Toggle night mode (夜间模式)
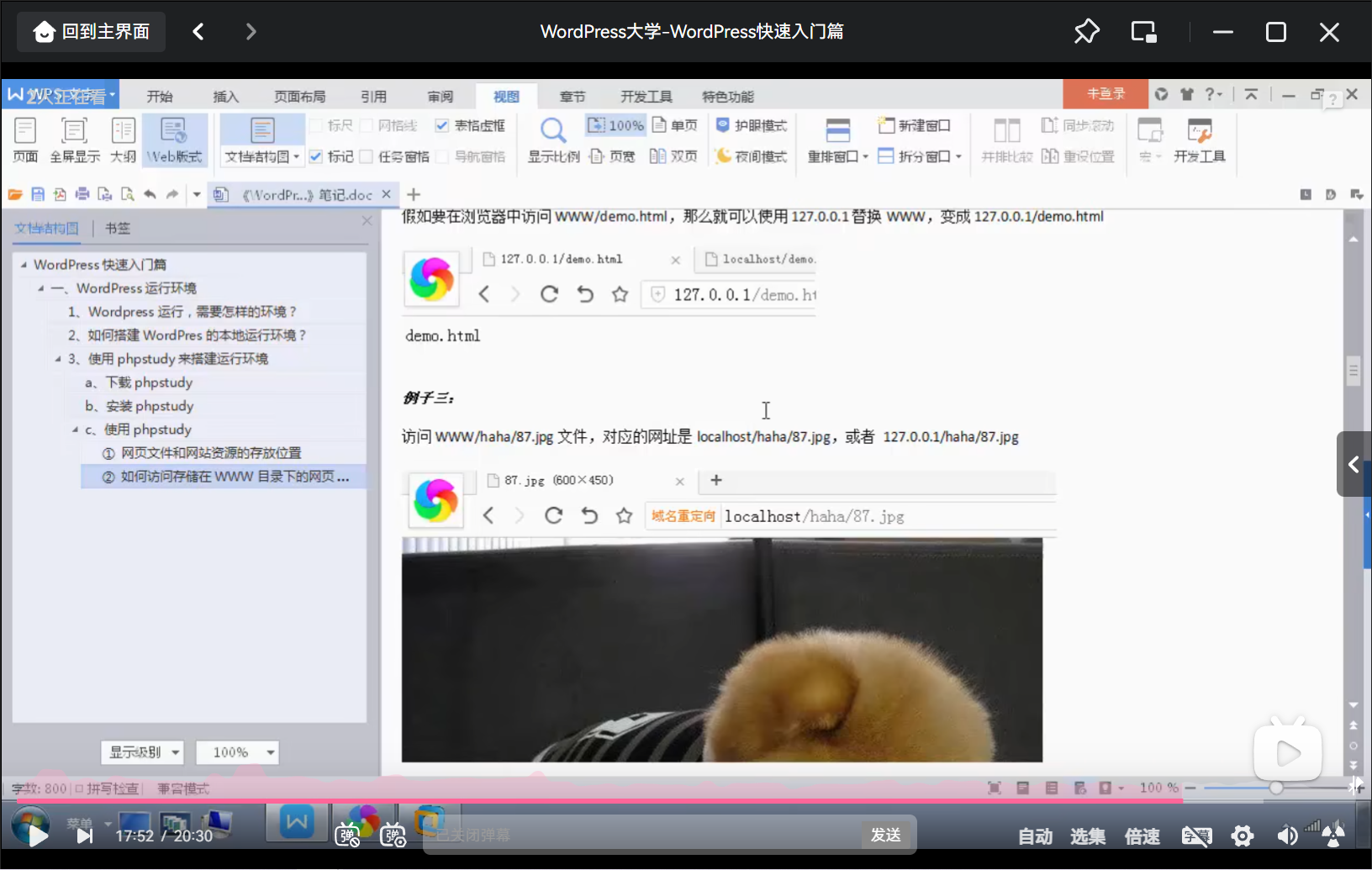1372x870 pixels. click(751, 156)
